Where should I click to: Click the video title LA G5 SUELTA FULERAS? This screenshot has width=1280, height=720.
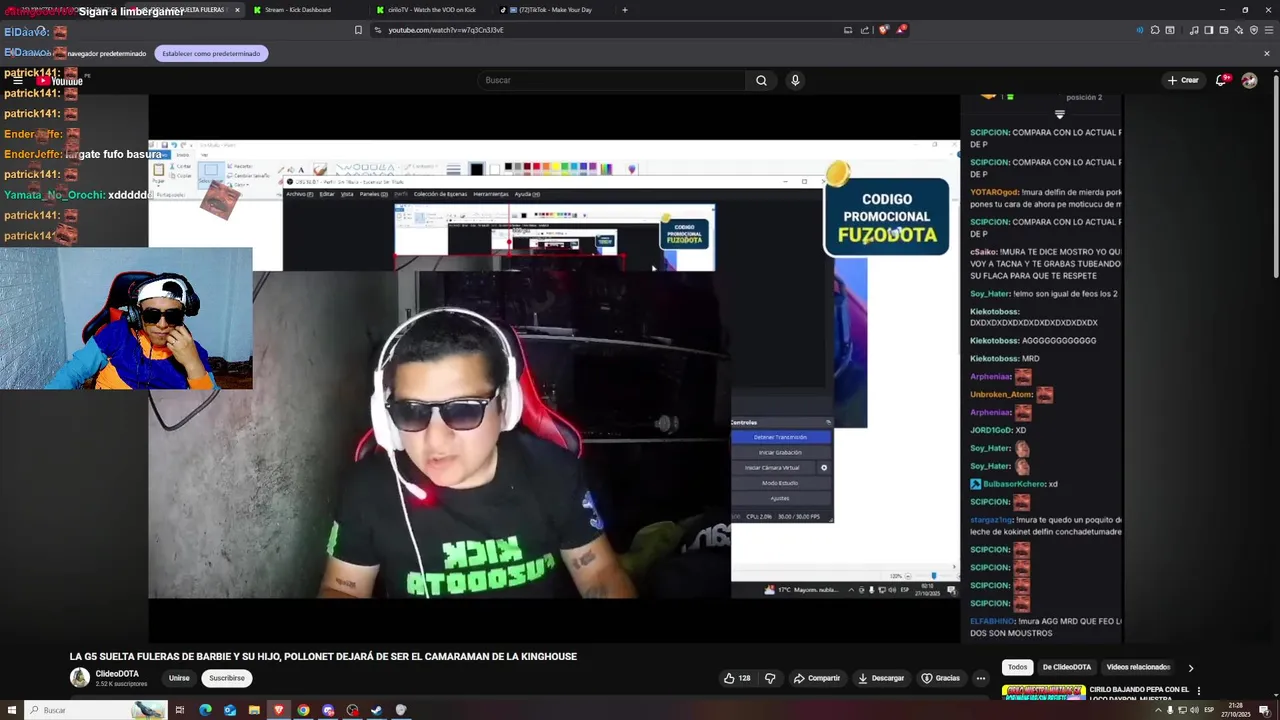(323, 657)
